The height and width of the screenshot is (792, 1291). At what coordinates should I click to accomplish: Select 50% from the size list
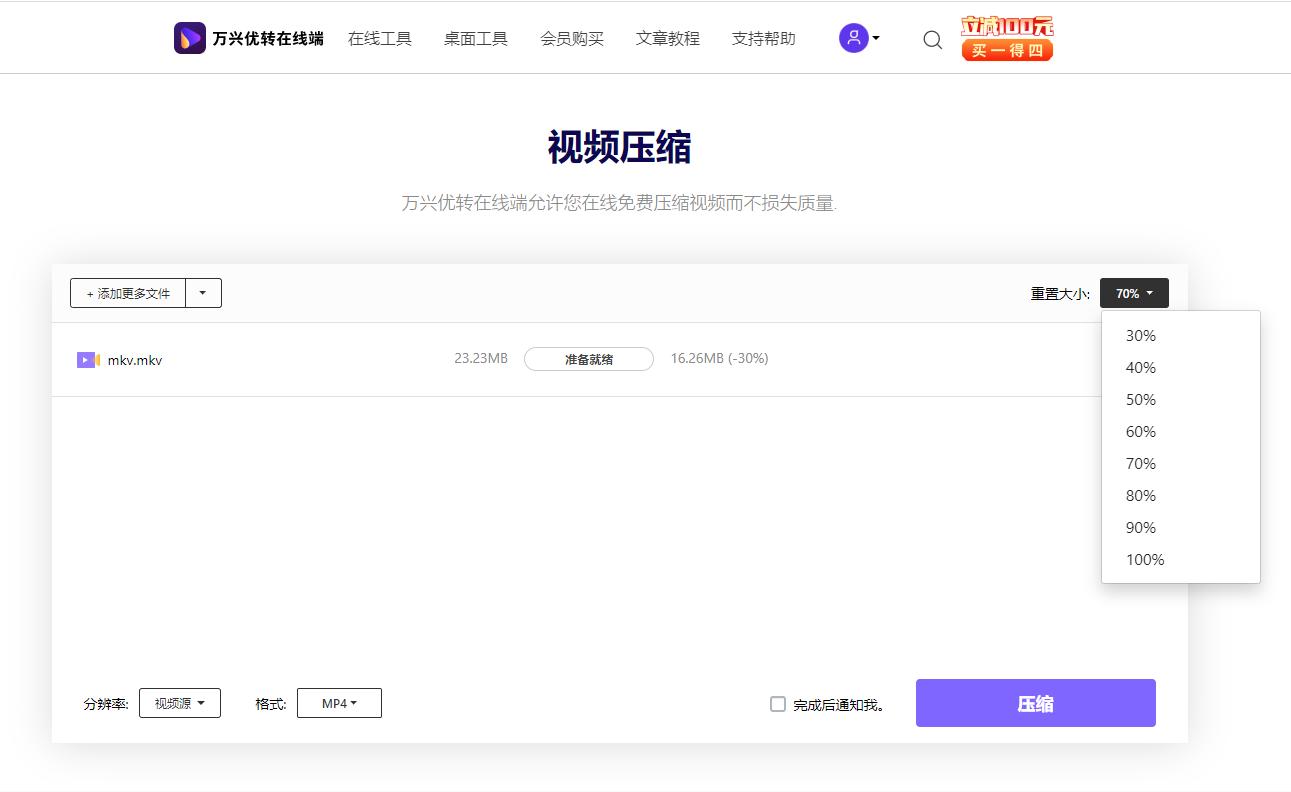1140,399
